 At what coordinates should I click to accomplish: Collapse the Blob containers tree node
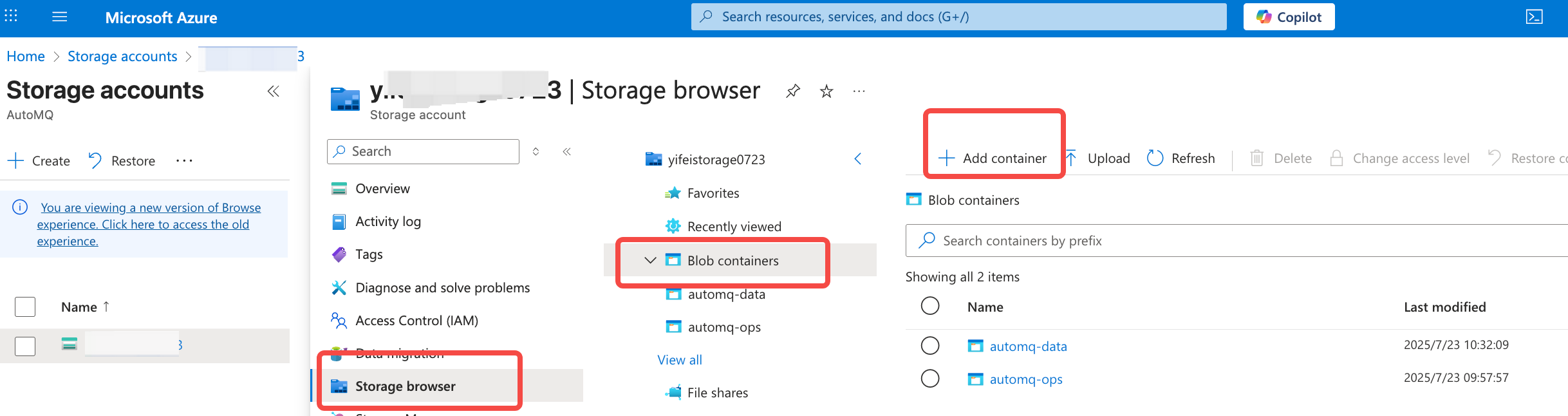650,261
